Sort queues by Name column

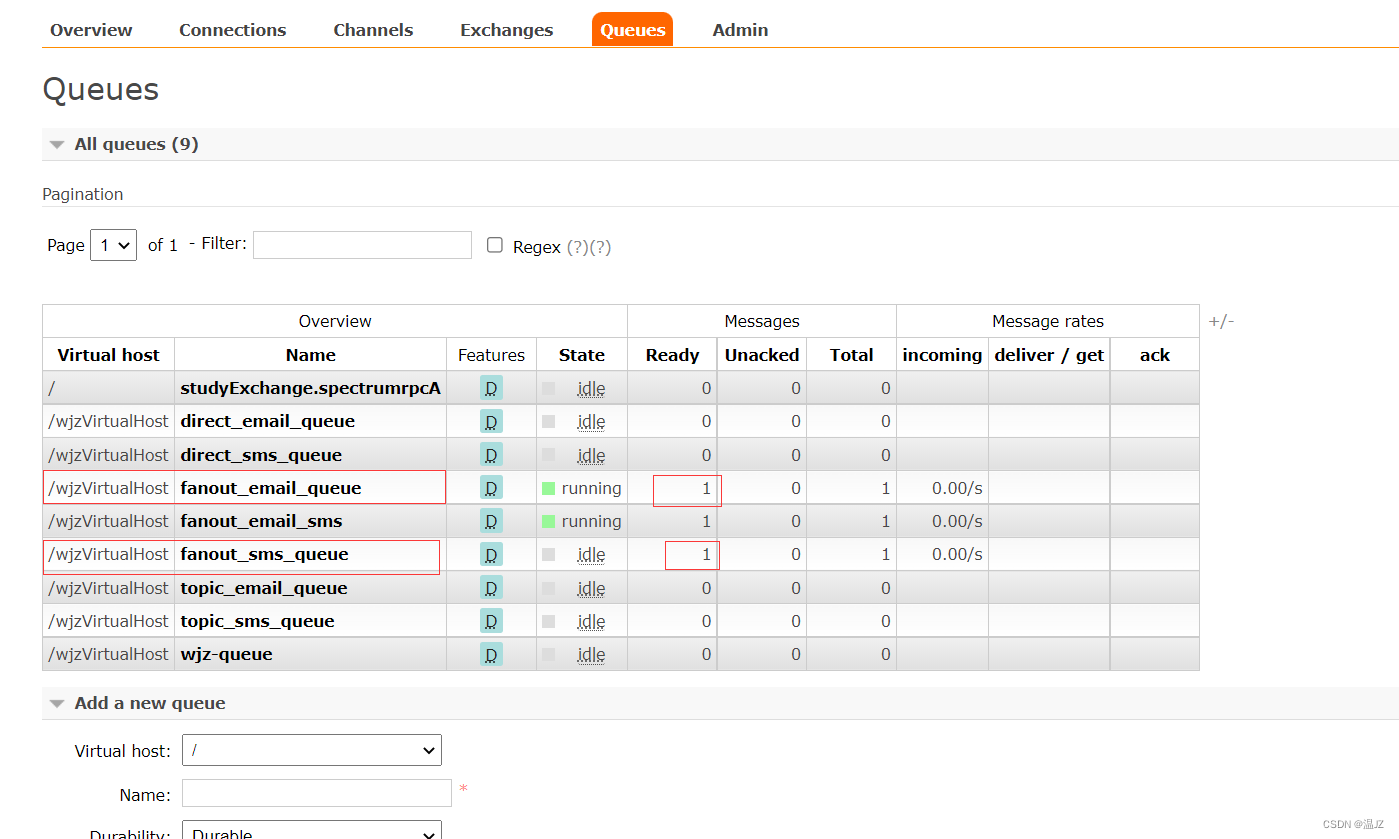tap(310, 355)
